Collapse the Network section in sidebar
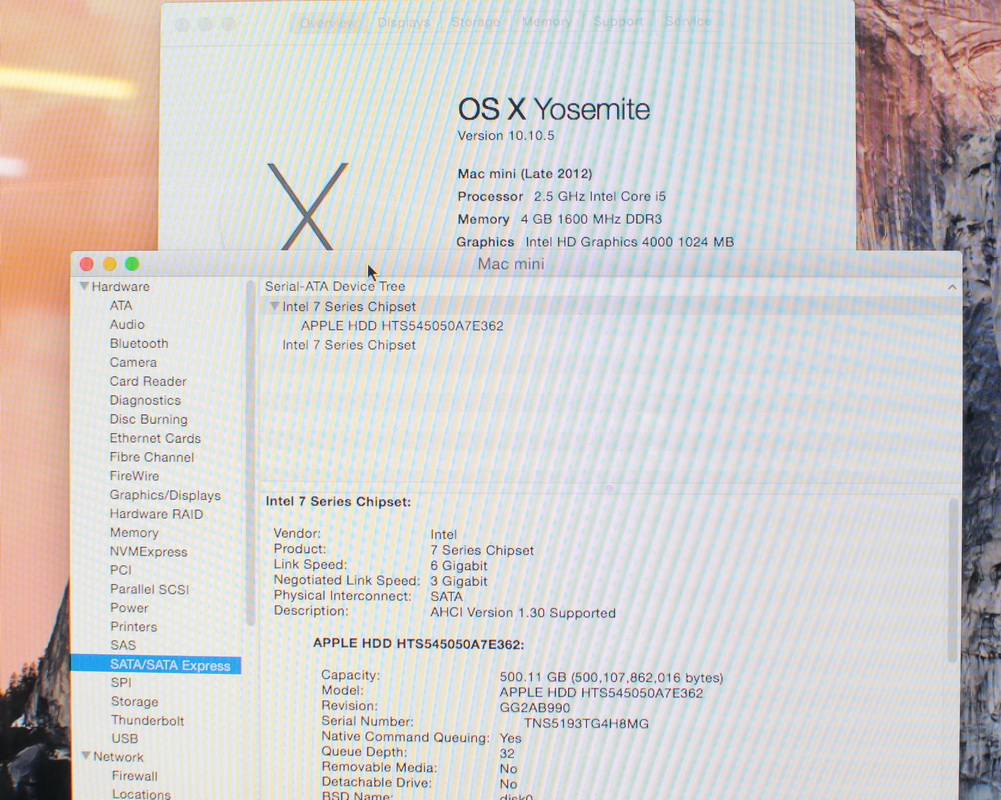Image resolution: width=1001 pixels, height=800 pixels. tap(86, 756)
